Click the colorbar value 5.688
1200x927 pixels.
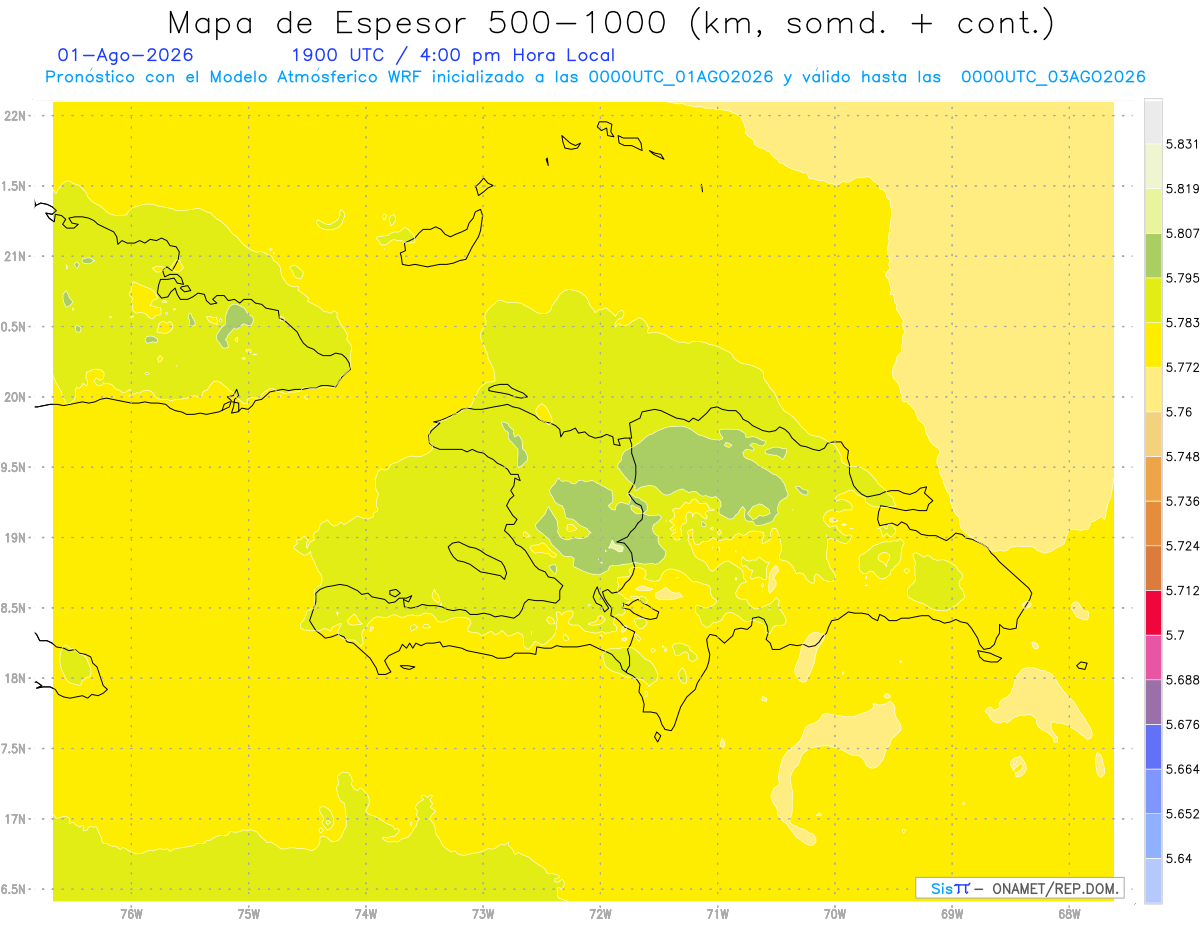[1183, 680]
